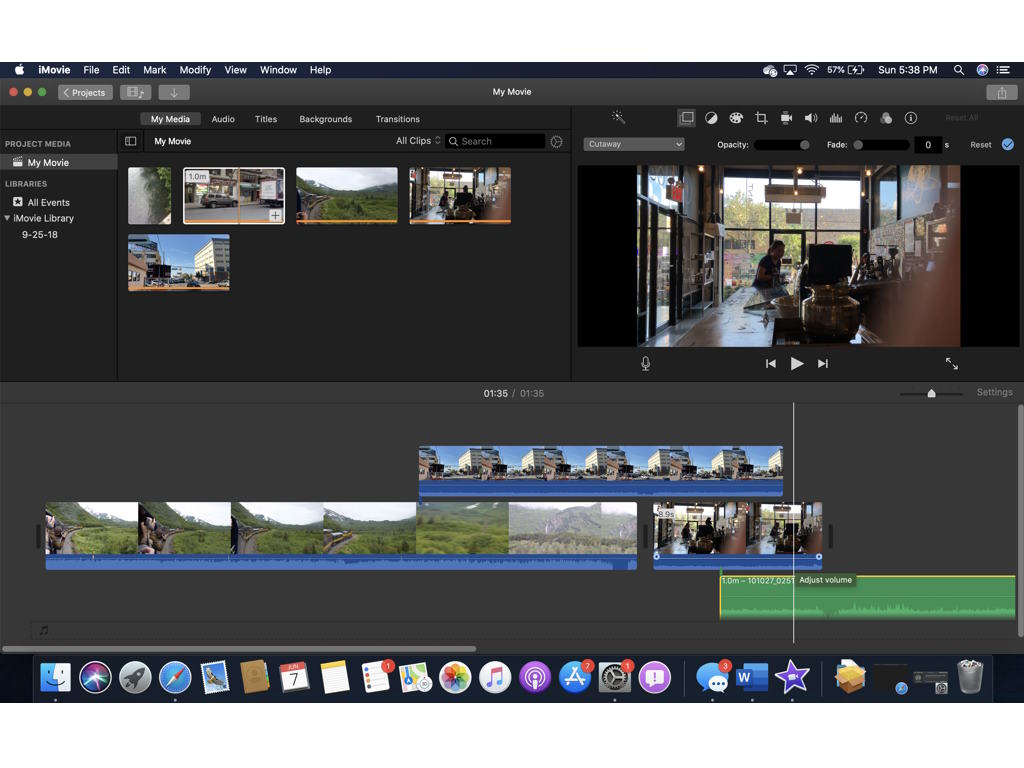Select the My Media tab
The height and width of the screenshot is (768, 1024).
(170, 119)
